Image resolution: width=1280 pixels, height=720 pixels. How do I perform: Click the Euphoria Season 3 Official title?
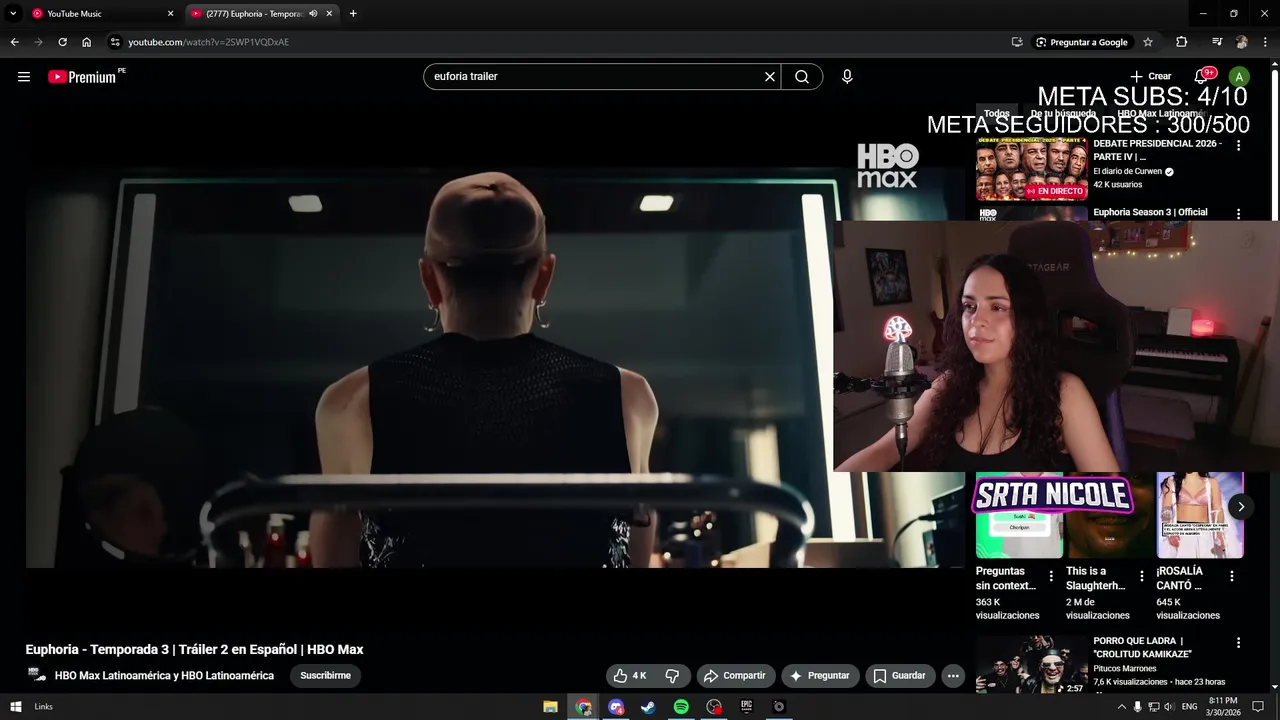[1150, 213]
